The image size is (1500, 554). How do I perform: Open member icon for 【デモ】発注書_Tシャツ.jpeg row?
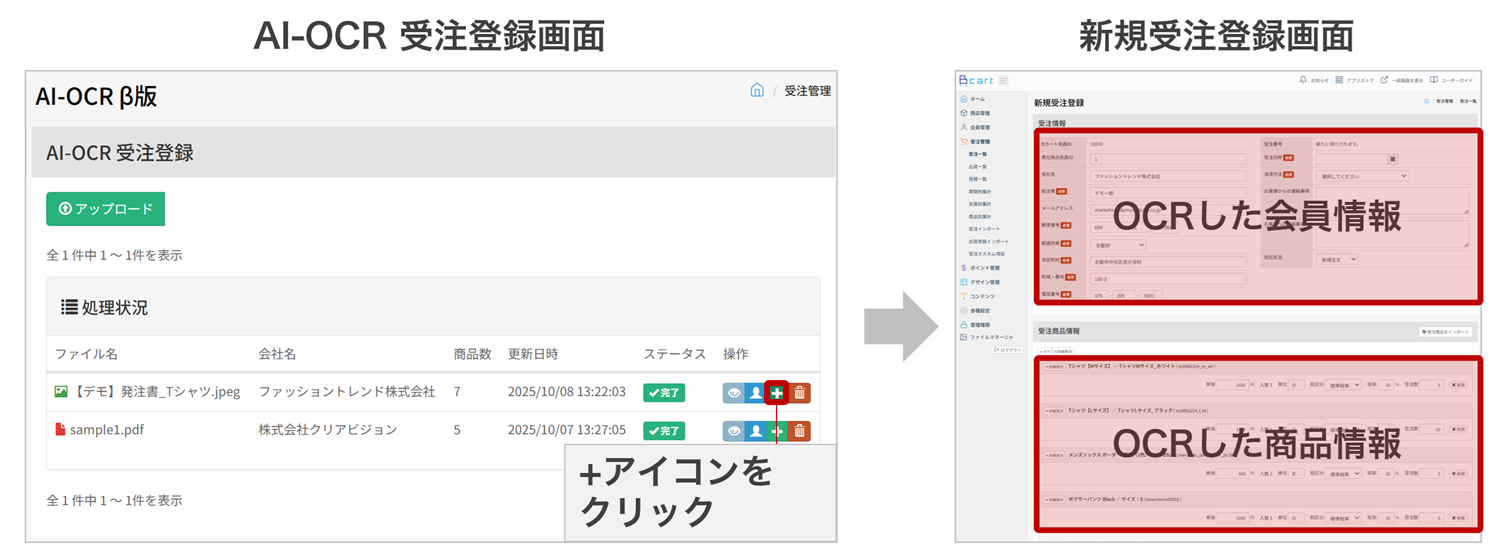[x=756, y=393]
